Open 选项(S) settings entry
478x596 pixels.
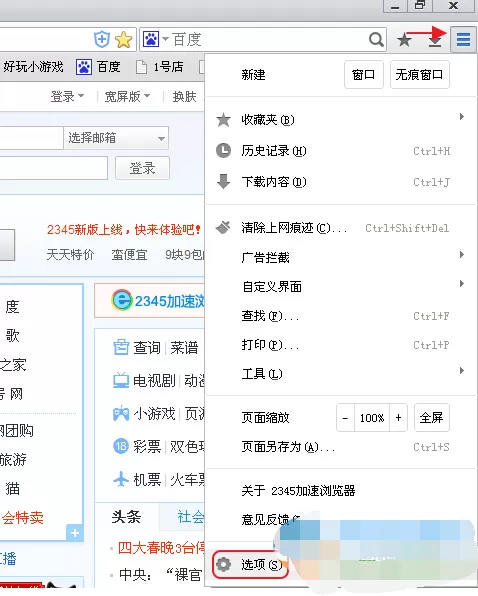[251, 564]
